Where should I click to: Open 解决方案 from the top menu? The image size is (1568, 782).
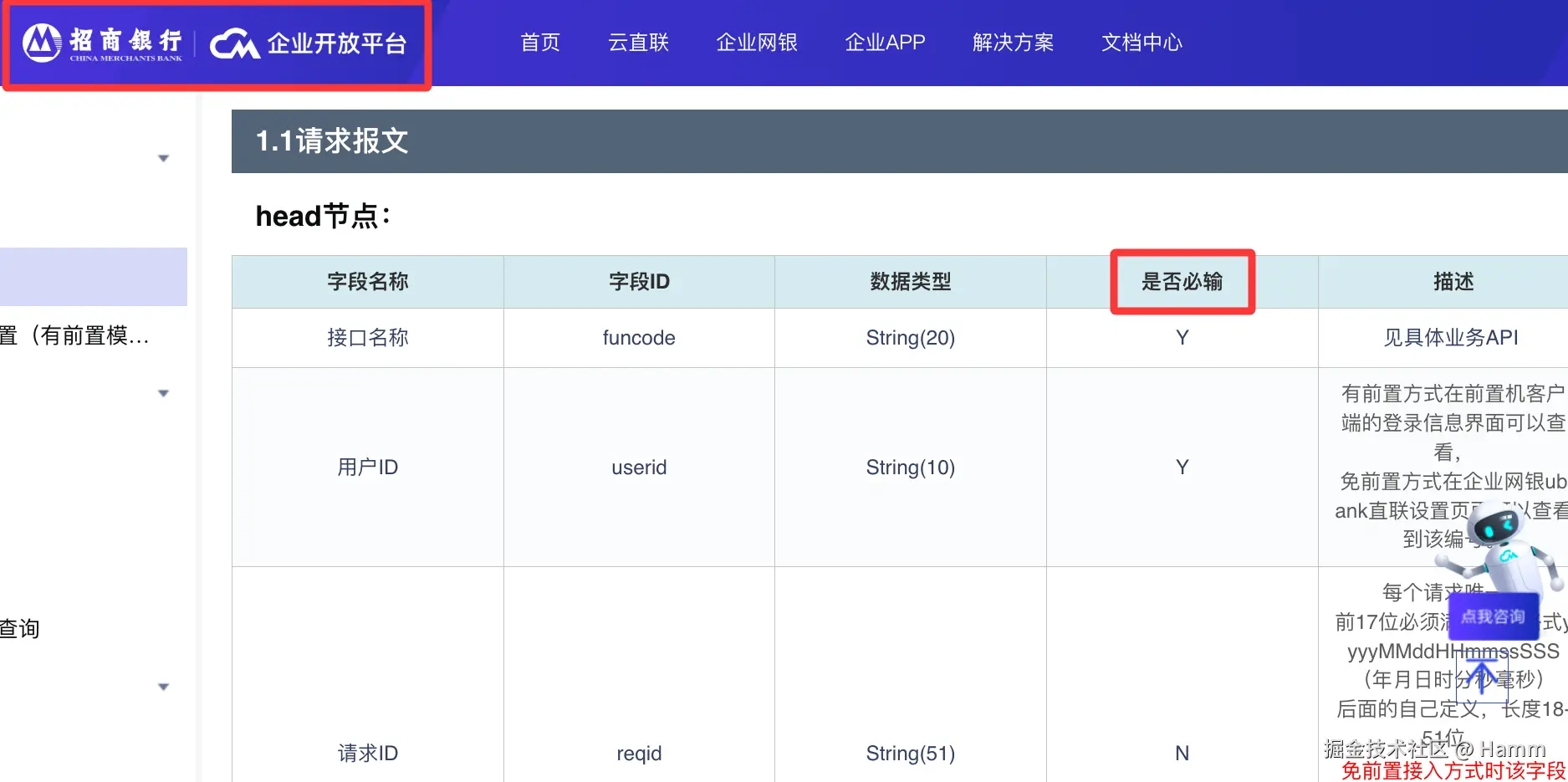(1013, 43)
